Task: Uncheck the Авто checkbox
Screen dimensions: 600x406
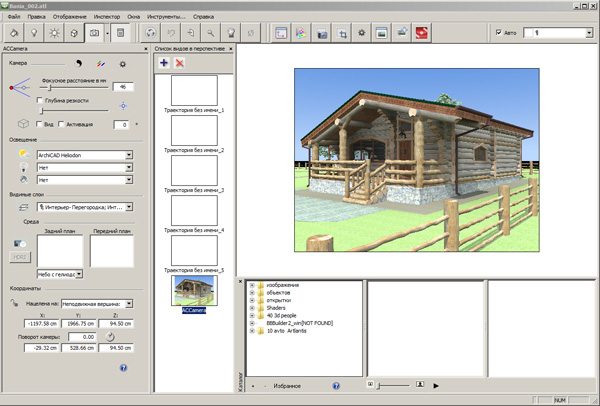Action: coord(500,33)
